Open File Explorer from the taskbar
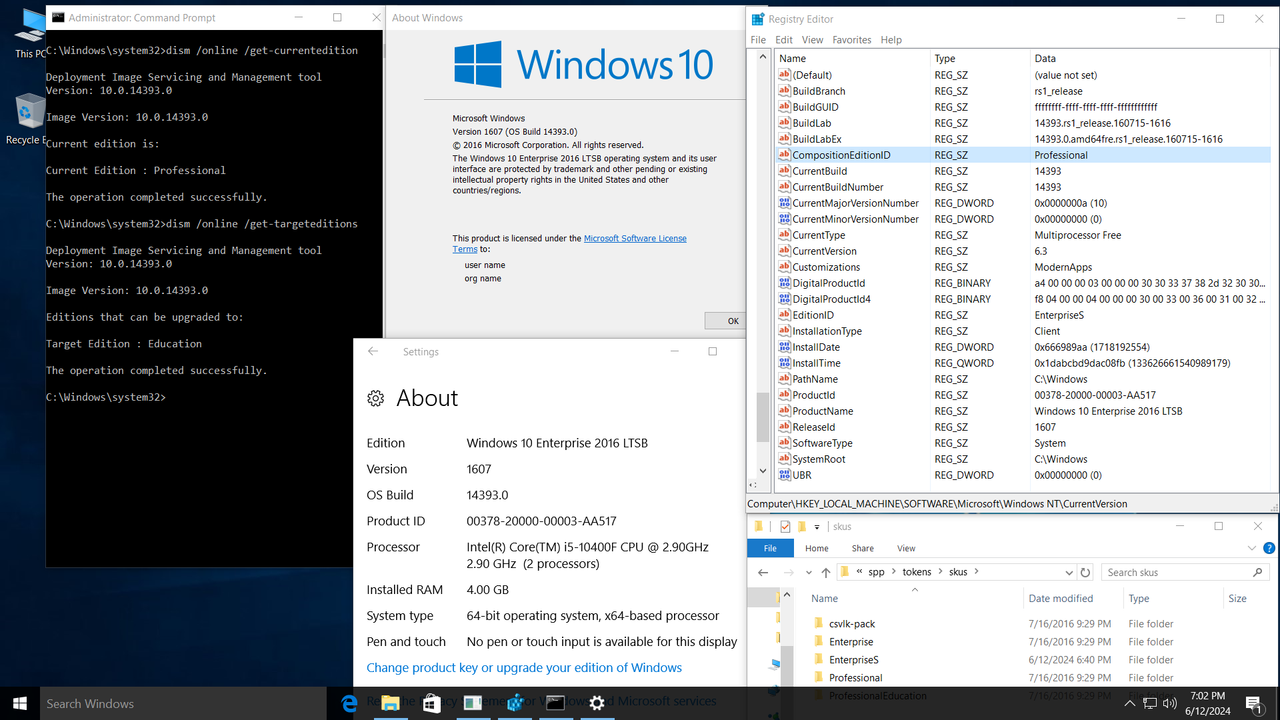Screen dimensions: 1280x720 (390, 703)
